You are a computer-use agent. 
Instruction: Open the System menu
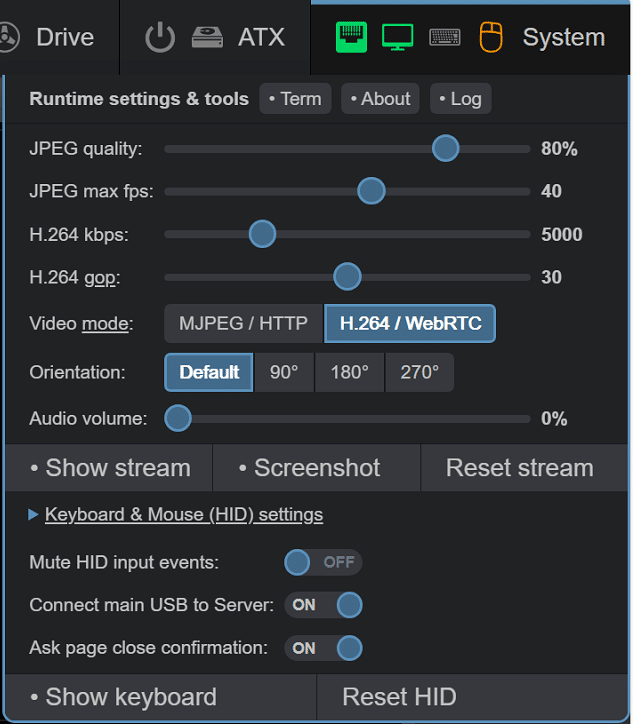coord(563,37)
